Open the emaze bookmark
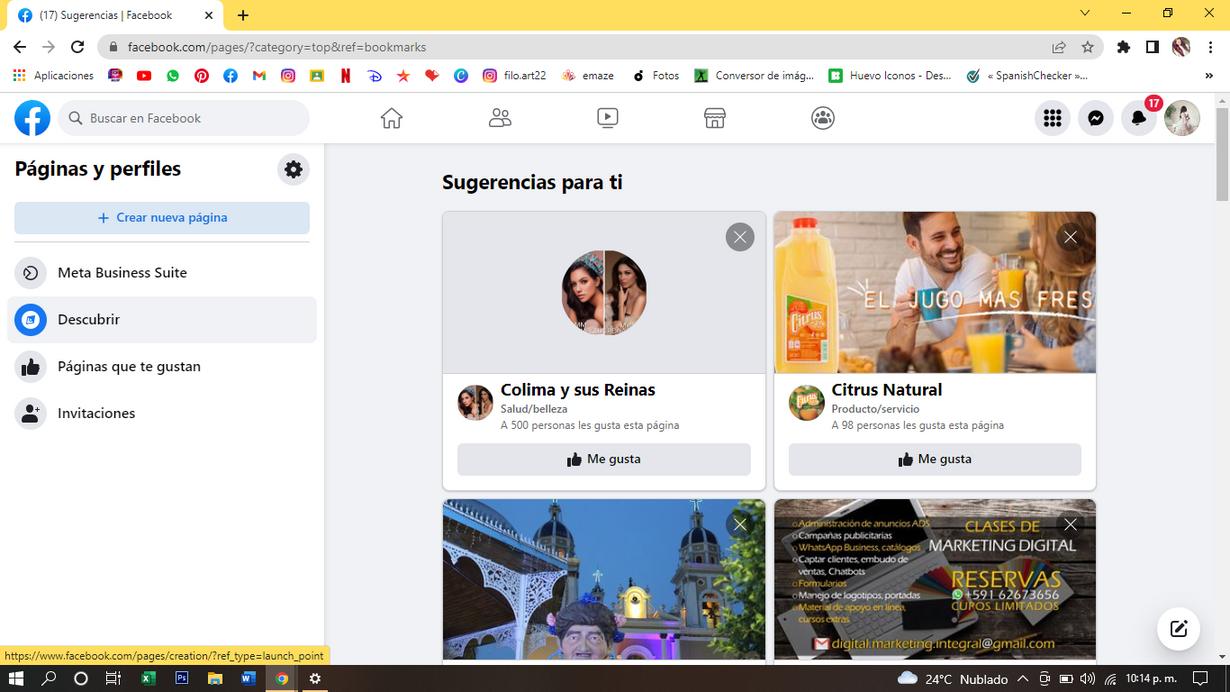1230x692 pixels. (588, 75)
